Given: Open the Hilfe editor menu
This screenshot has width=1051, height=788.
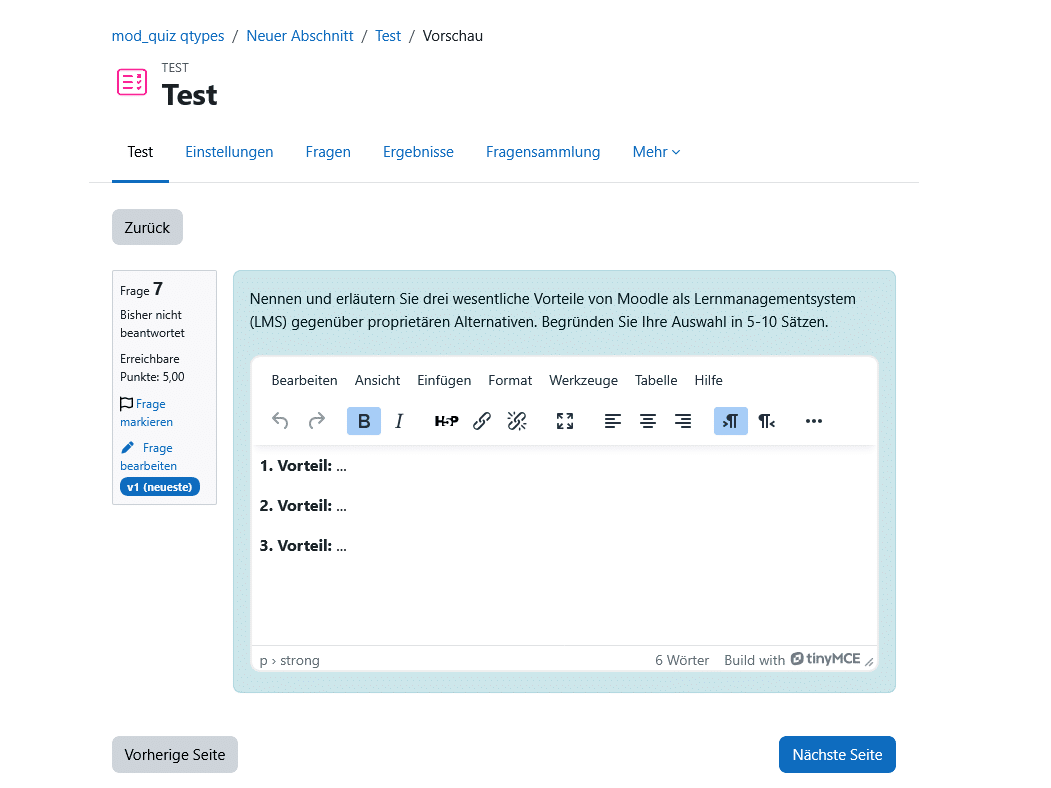Looking at the screenshot, I should [x=708, y=381].
